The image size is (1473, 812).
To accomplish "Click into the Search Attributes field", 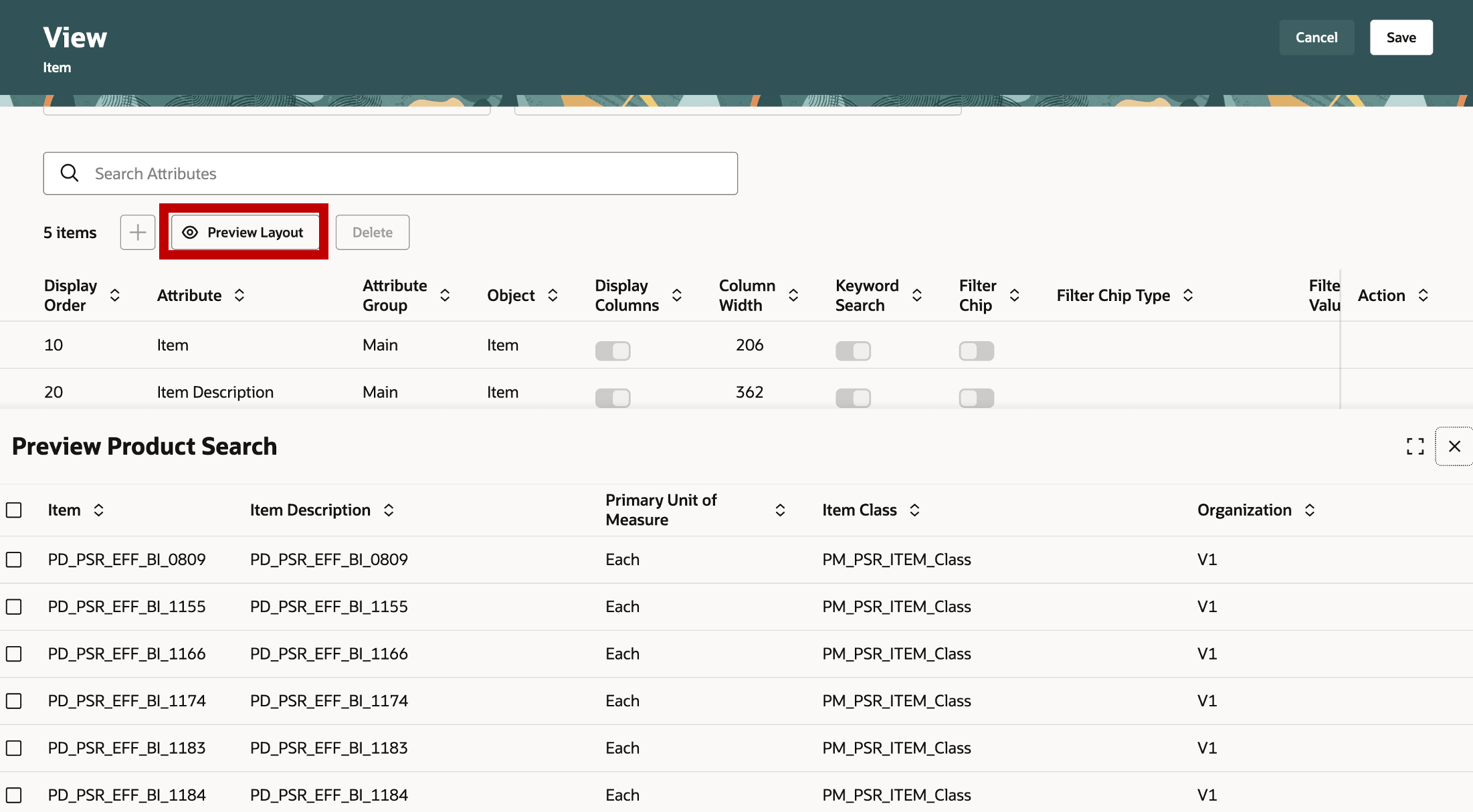I will pyautogui.click(x=401, y=173).
